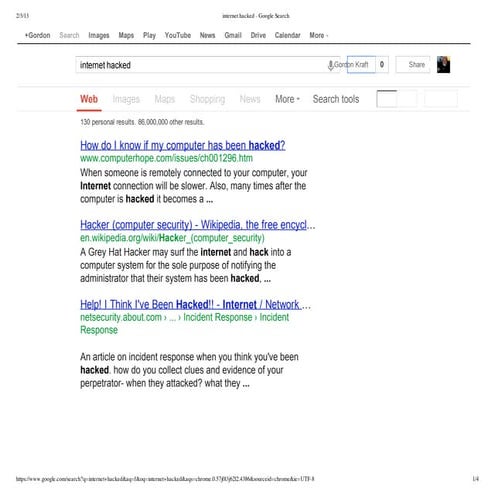Expand the More dropdown in top bar

point(318,35)
